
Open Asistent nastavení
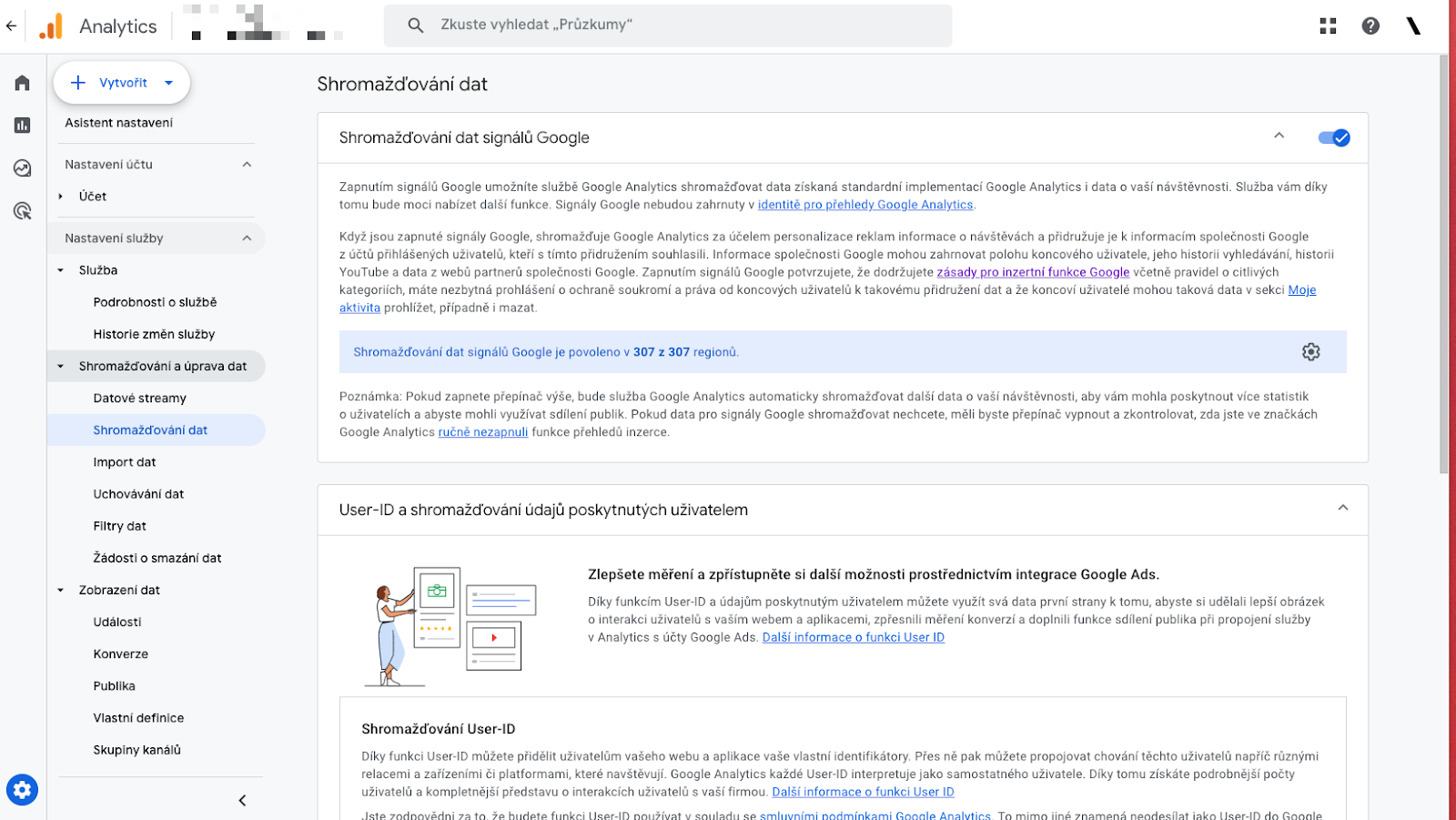pos(119,123)
